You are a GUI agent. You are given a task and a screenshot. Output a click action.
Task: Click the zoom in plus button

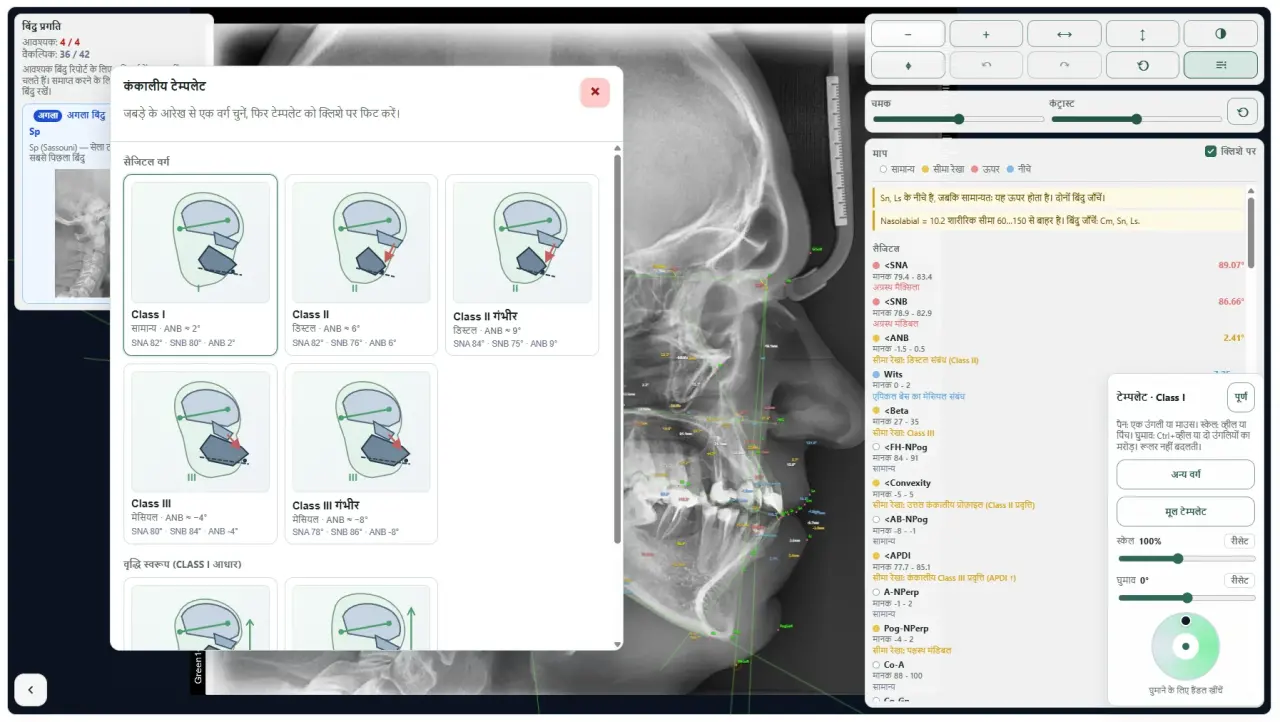pos(986,34)
